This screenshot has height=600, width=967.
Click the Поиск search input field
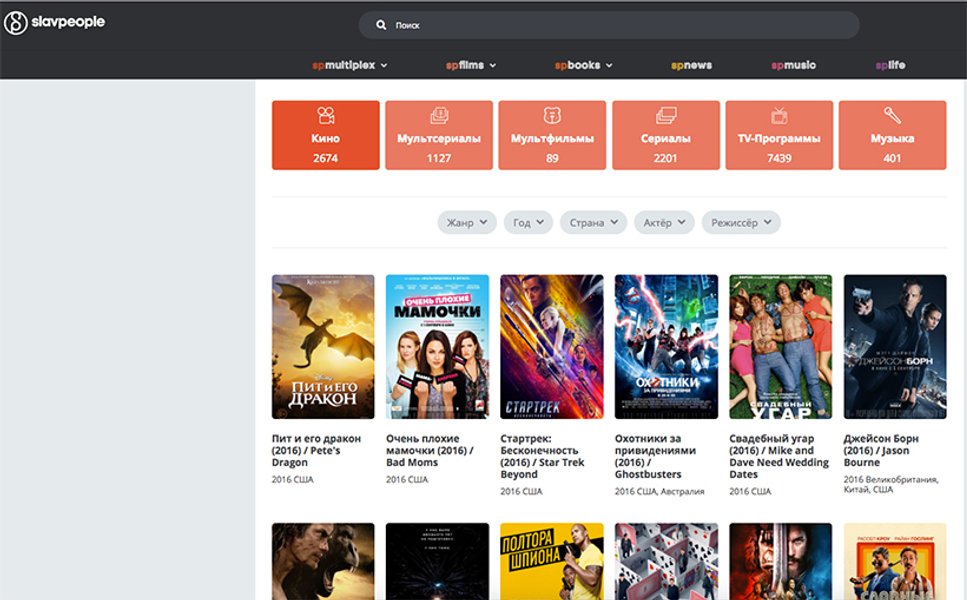click(620, 25)
